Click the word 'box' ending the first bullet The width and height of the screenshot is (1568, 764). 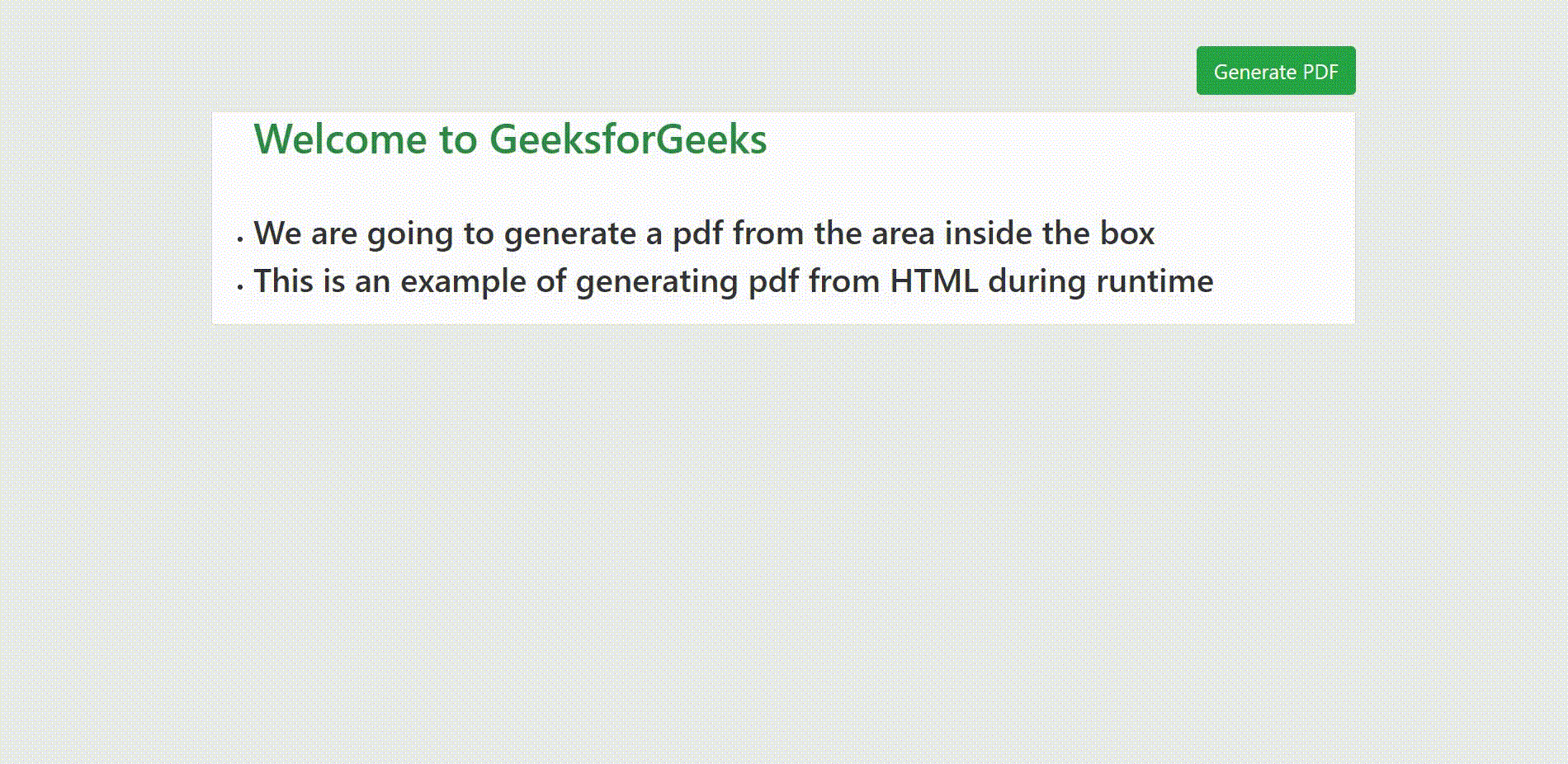[x=1127, y=233]
